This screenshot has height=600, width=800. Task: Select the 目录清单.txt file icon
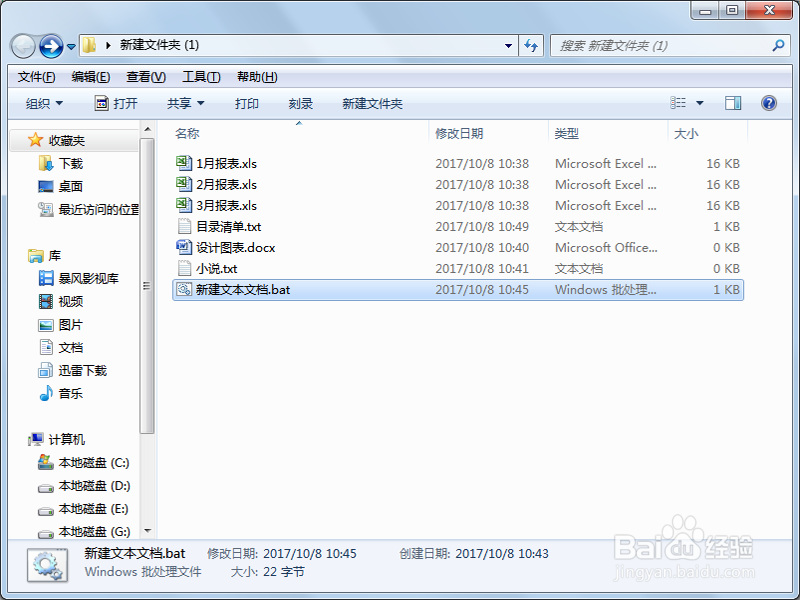[184, 226]
